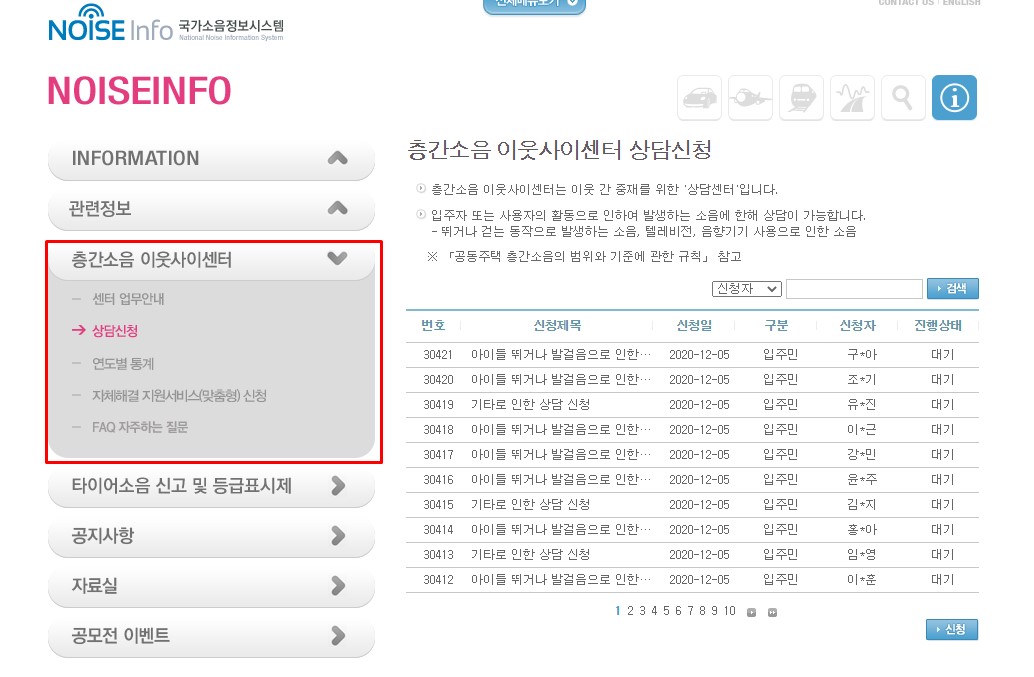Collapse the INFORMATION section
The image size is (1034, 677).
click(x=211, y=158)
